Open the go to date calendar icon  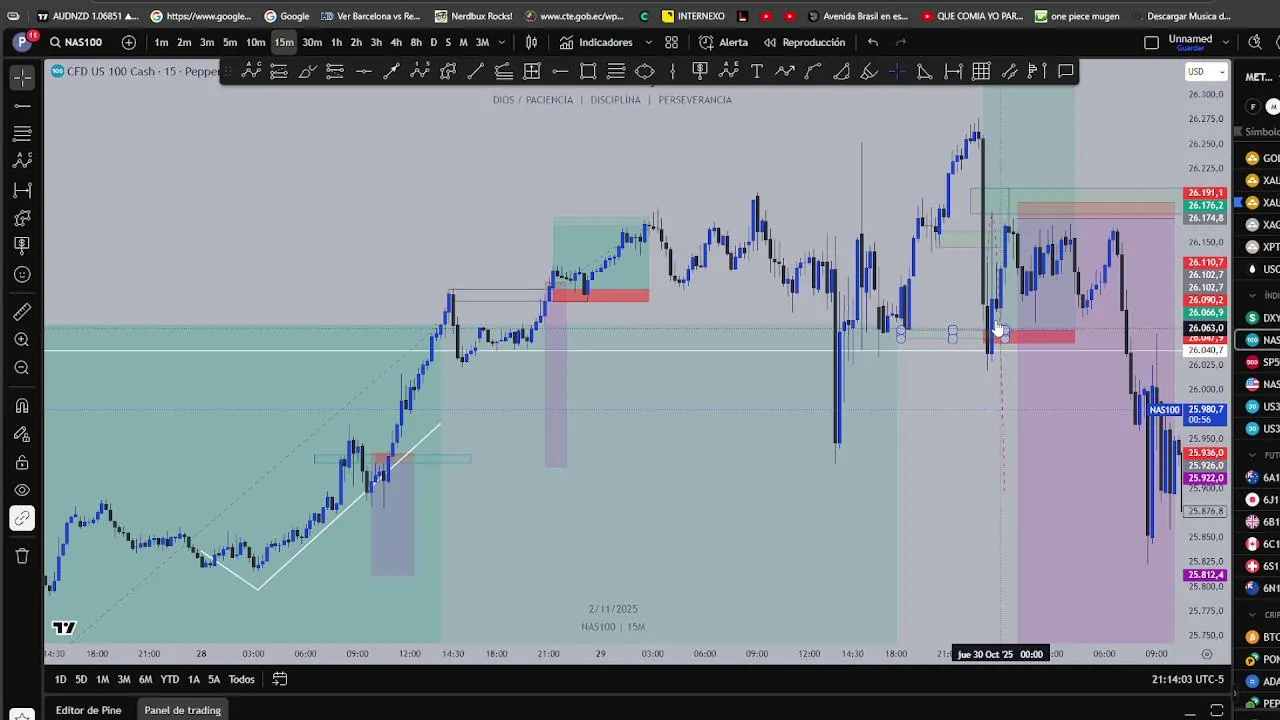point(280,679)
